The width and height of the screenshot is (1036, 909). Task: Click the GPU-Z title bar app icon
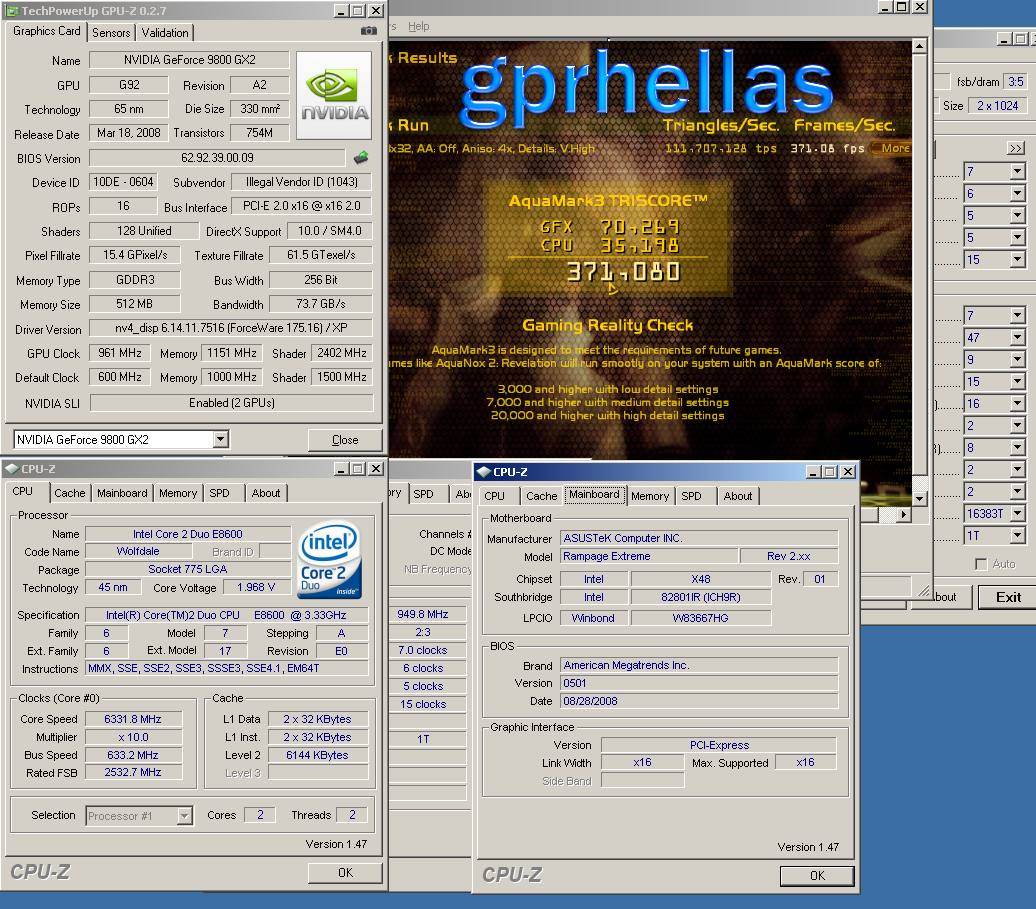12,11
